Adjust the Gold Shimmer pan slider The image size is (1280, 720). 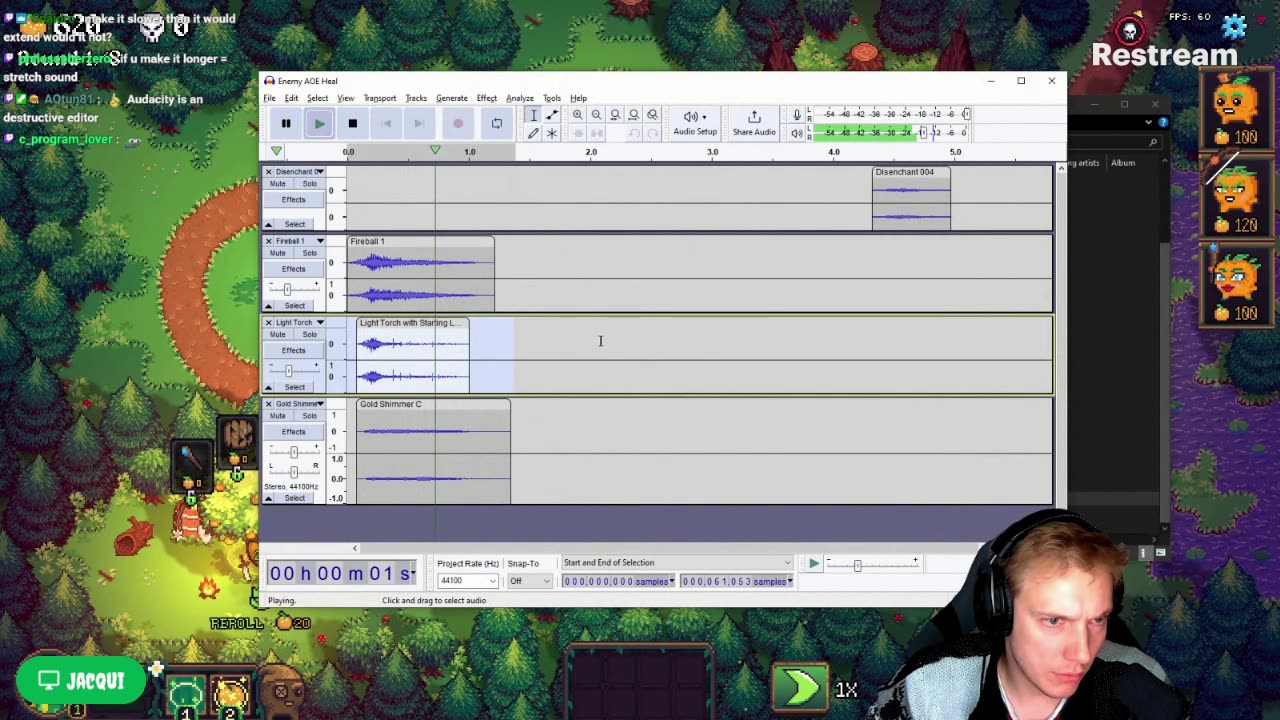click(x=293, y=470)
